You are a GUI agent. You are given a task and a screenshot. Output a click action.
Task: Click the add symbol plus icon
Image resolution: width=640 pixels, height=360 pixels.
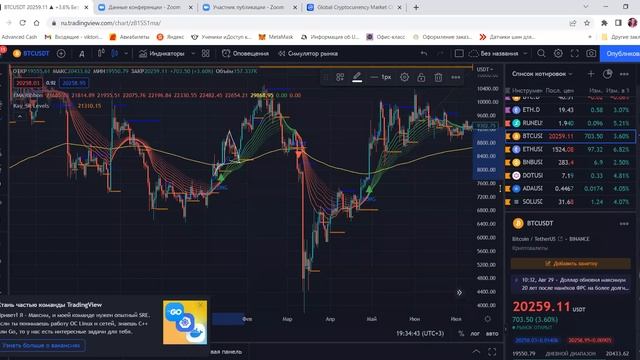61,53
